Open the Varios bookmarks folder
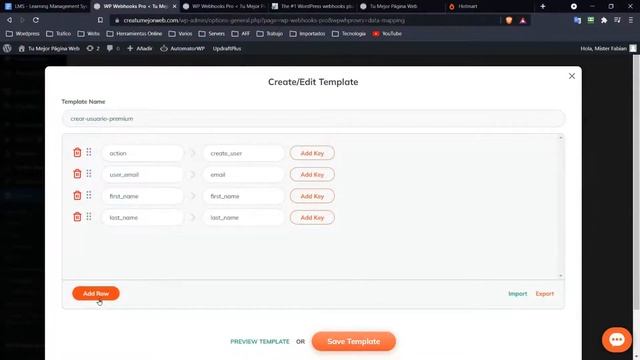 pyautogui.click(x=180, y=33)
